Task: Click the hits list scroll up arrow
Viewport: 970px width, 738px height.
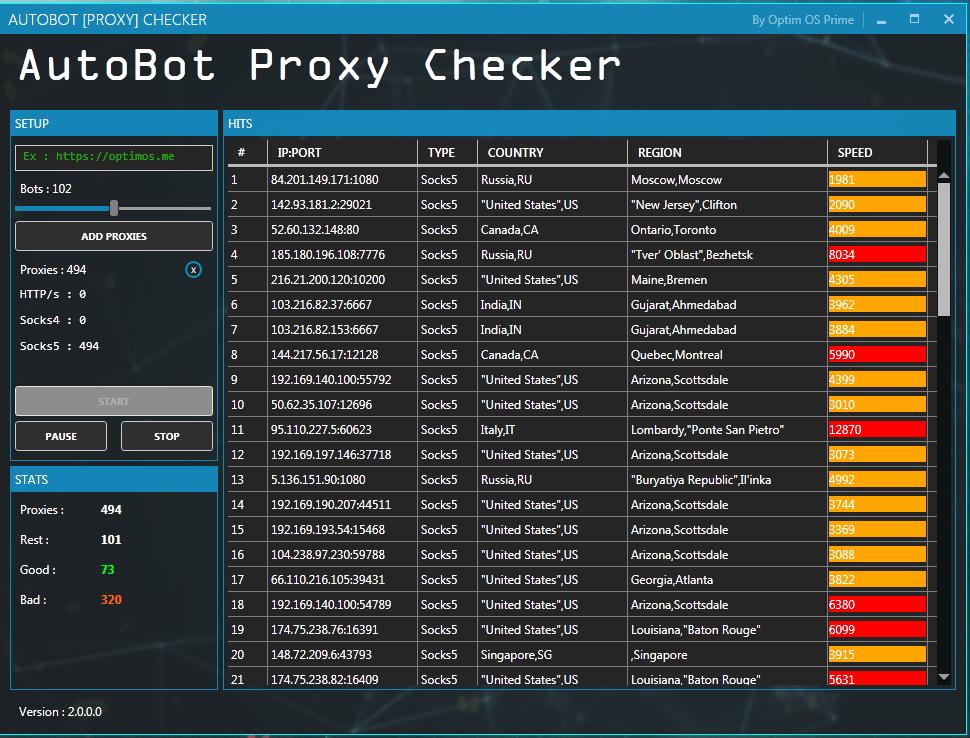Action: pos(944,176)
